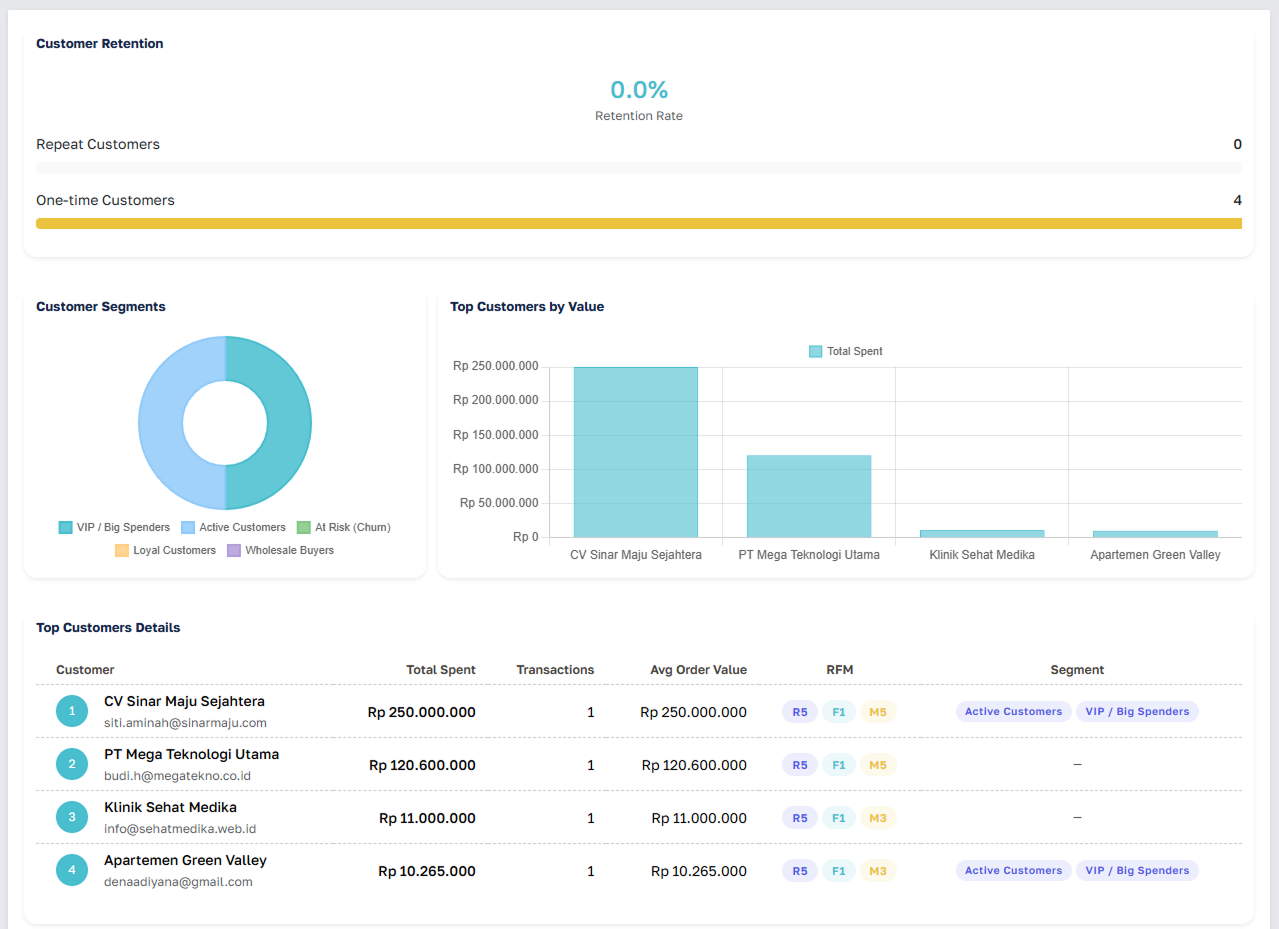Toggle Active Customers legend swatch

[x=188, y=527]
